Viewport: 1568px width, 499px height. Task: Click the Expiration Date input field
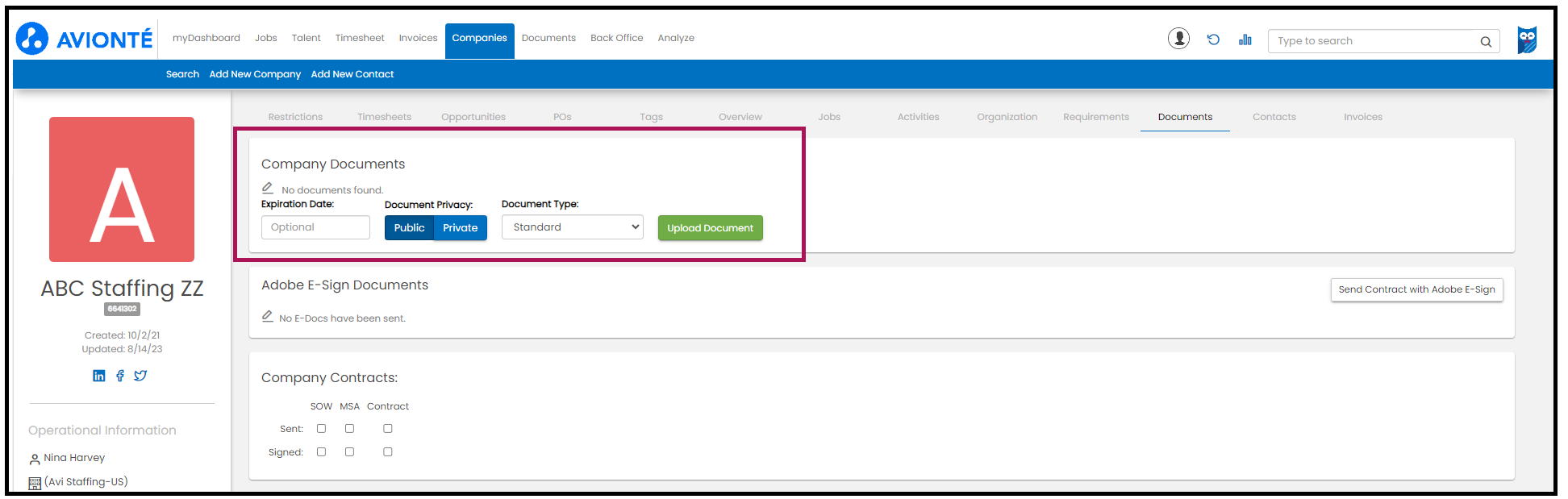[315, 227]
